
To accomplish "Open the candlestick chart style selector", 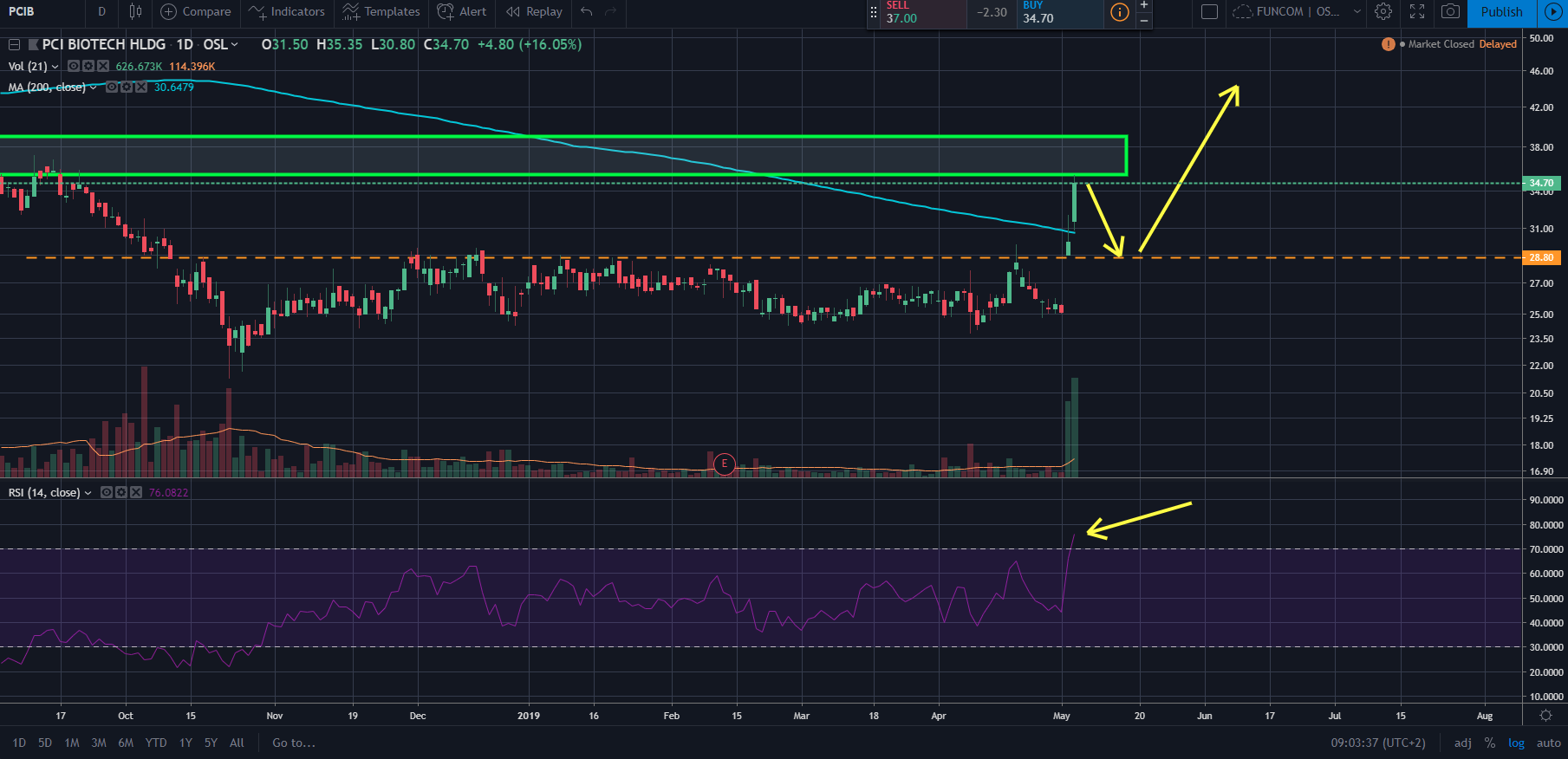I will coord(135,11).
